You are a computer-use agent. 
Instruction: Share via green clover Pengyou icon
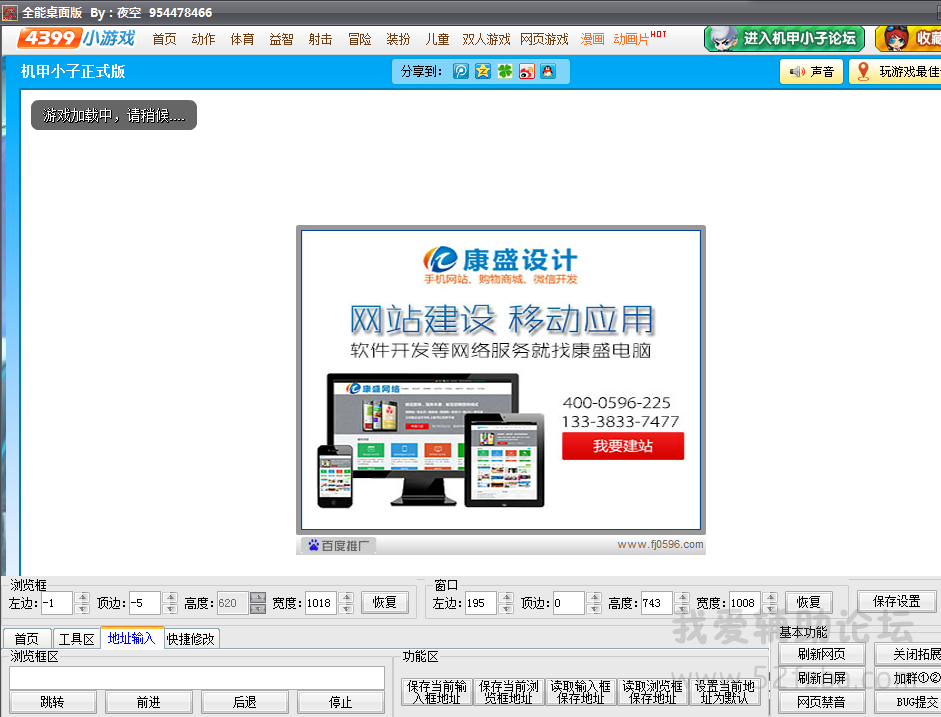point(505,71)
